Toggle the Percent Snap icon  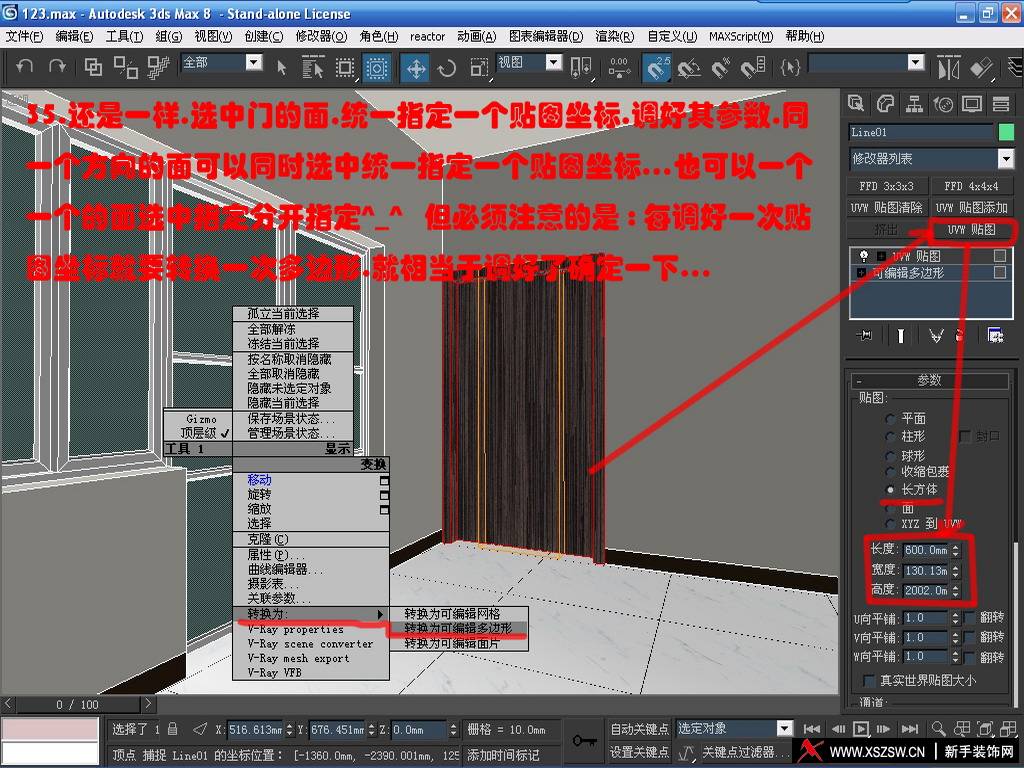(x=721, y=67)
